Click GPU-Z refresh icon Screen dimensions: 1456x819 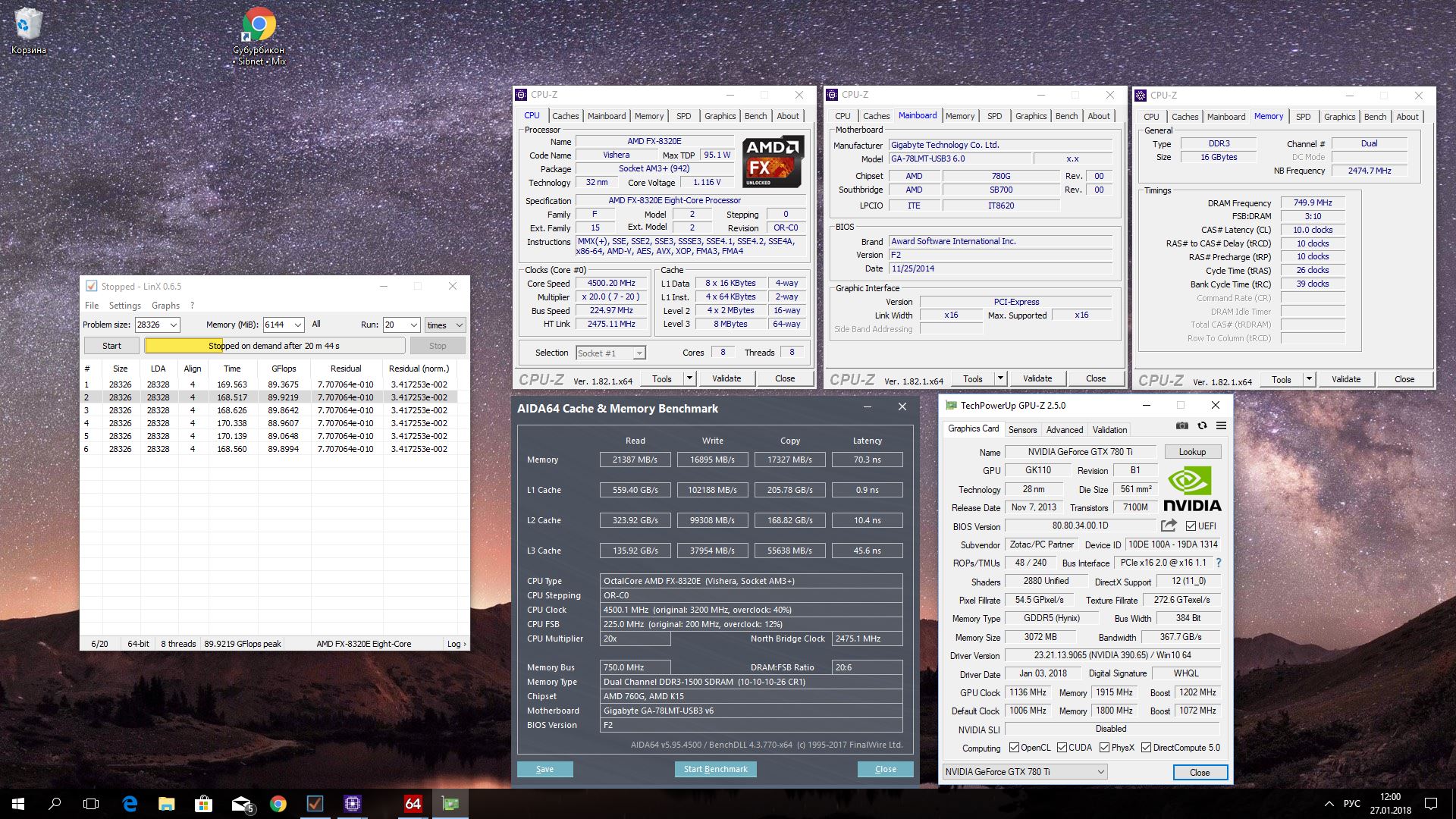(x=1202, y=426)
